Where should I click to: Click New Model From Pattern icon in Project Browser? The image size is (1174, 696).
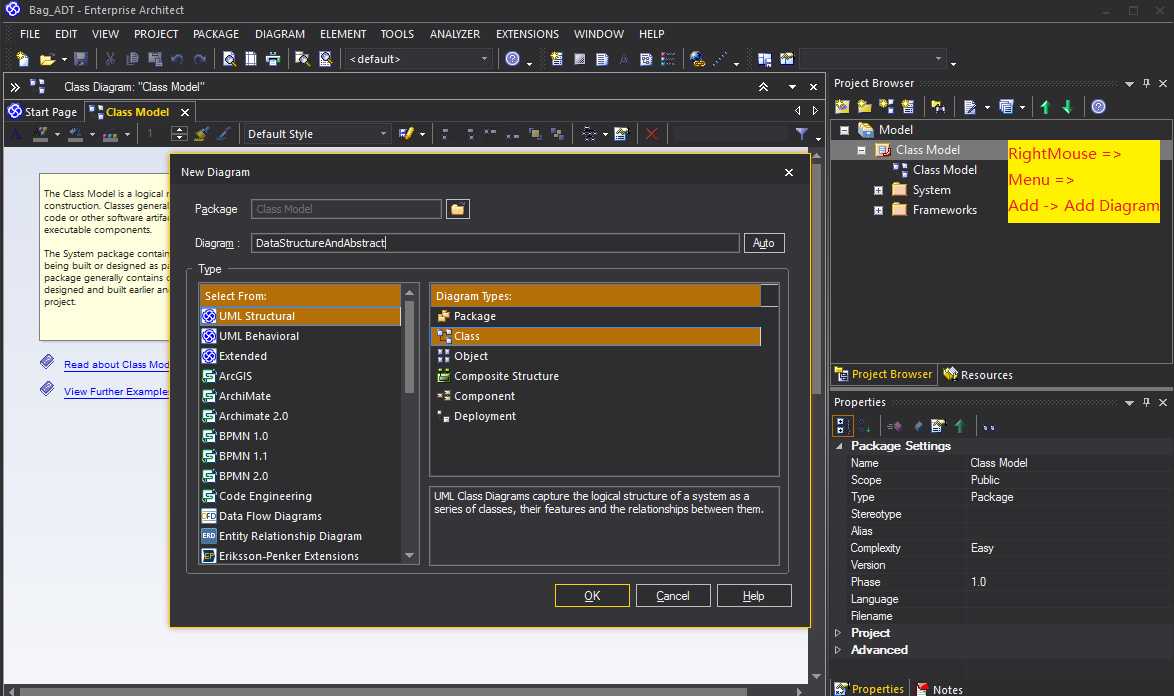[842, 107]
